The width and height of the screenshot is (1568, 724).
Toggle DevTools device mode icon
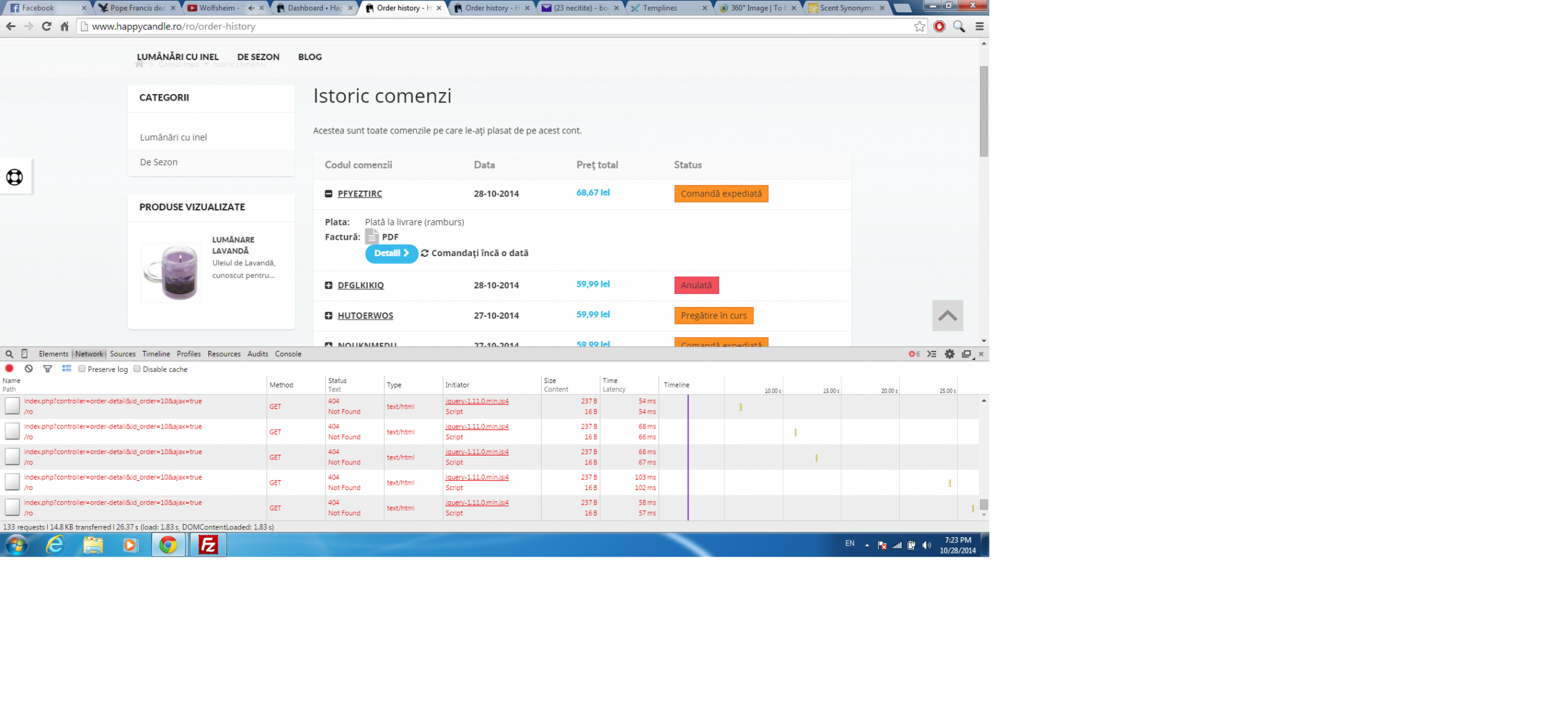(x=25, y=354)
